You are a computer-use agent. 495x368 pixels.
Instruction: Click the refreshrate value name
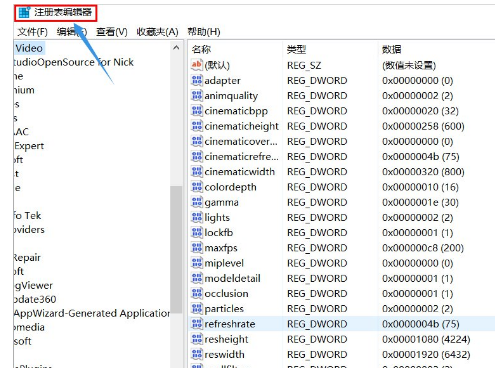(230, 324)
